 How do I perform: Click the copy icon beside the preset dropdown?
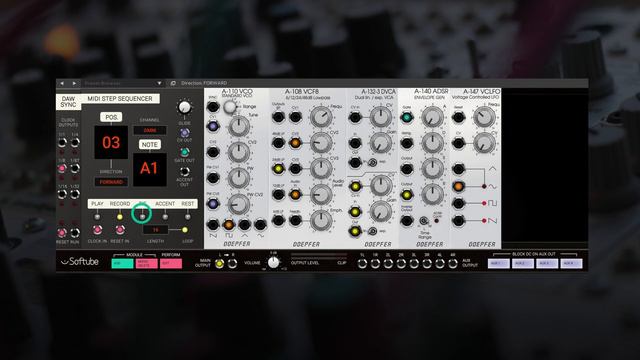point(173,83)
